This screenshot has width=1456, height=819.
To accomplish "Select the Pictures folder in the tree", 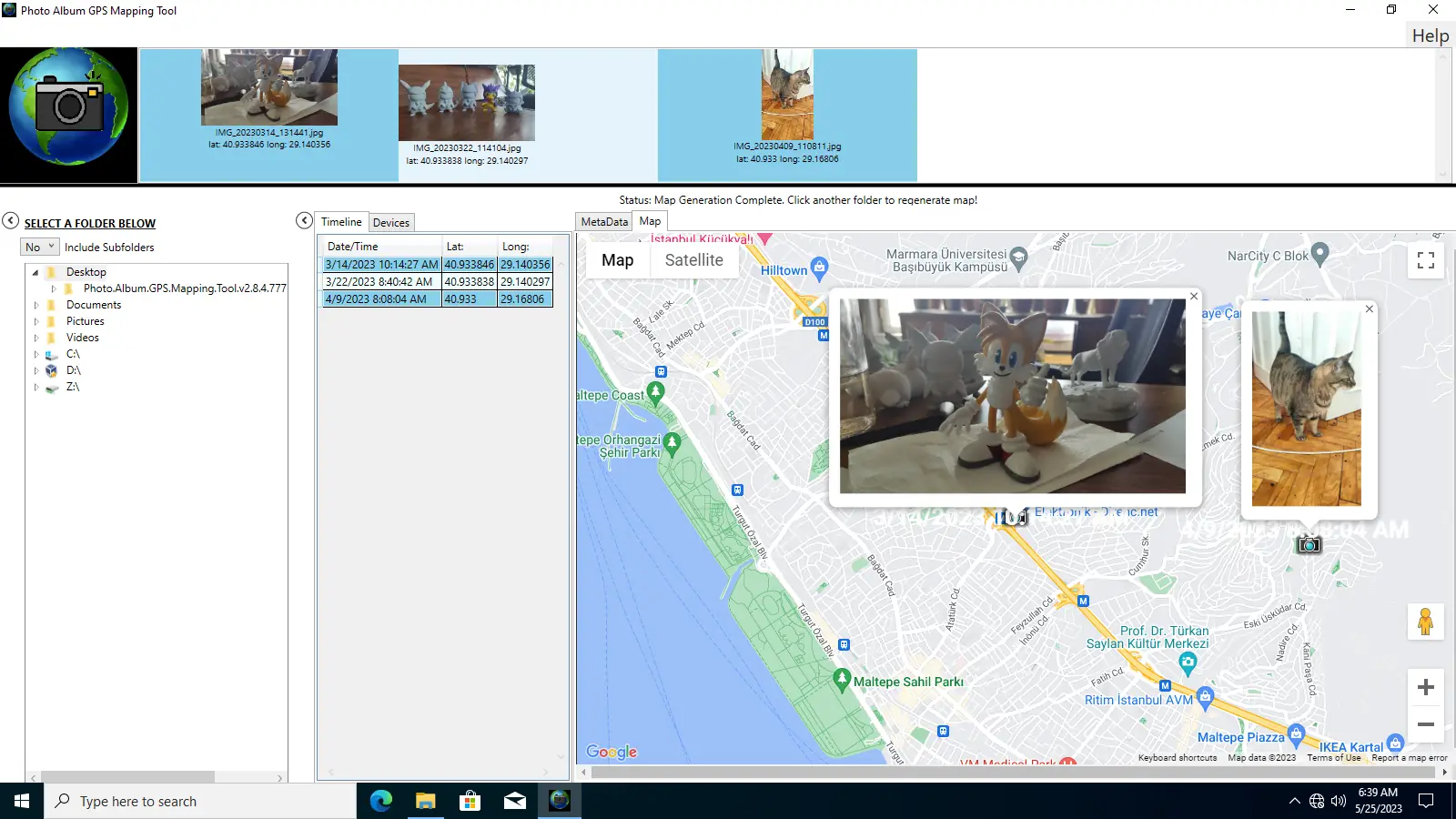I will tap(85, 321).
